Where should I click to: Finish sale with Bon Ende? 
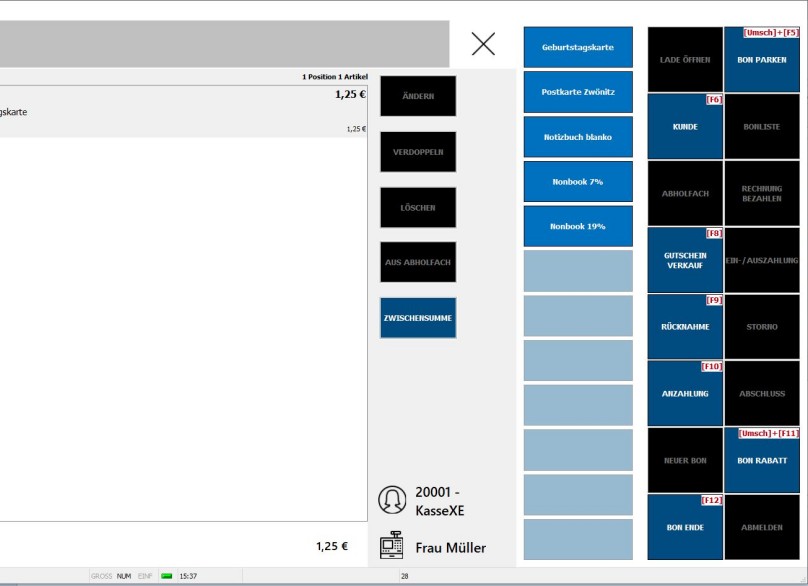click(685, 527)
